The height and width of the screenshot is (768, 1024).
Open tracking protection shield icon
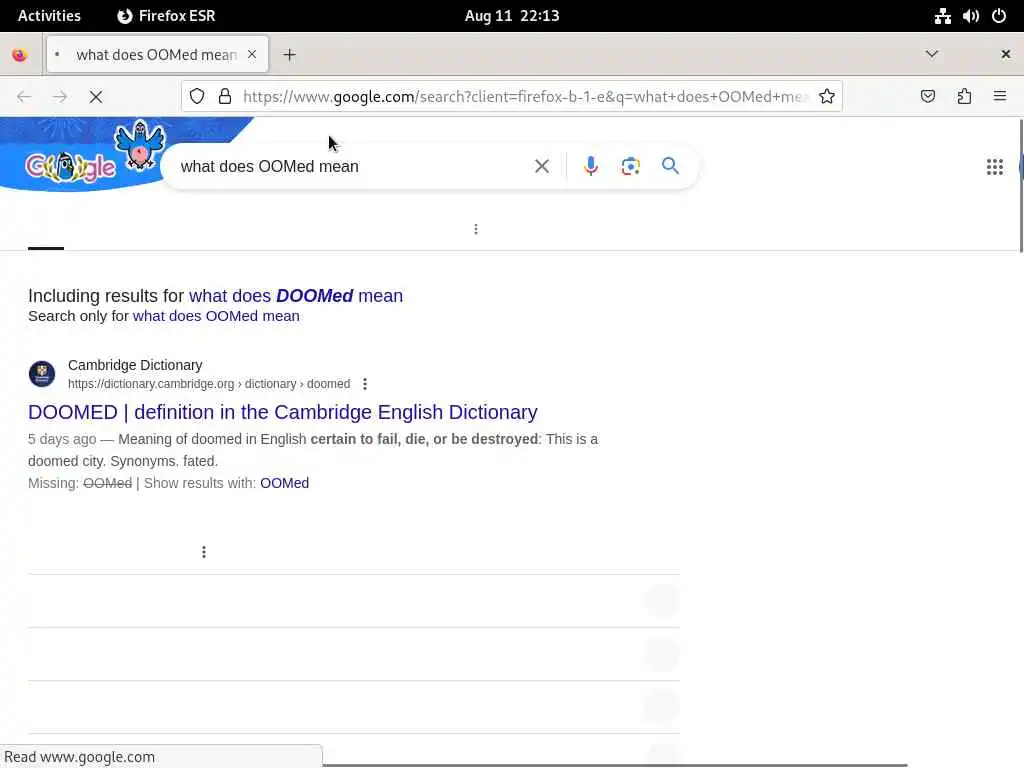[x=197, y=97]
